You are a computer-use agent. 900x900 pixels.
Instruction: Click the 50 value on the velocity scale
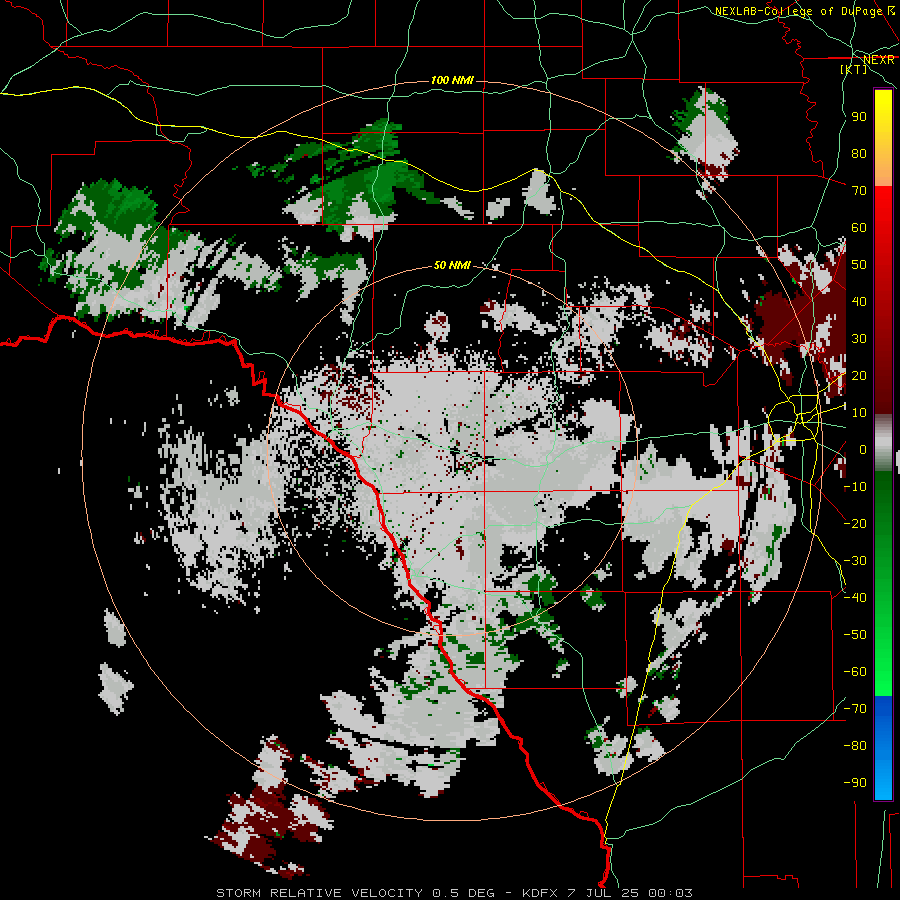pos(859,265)
